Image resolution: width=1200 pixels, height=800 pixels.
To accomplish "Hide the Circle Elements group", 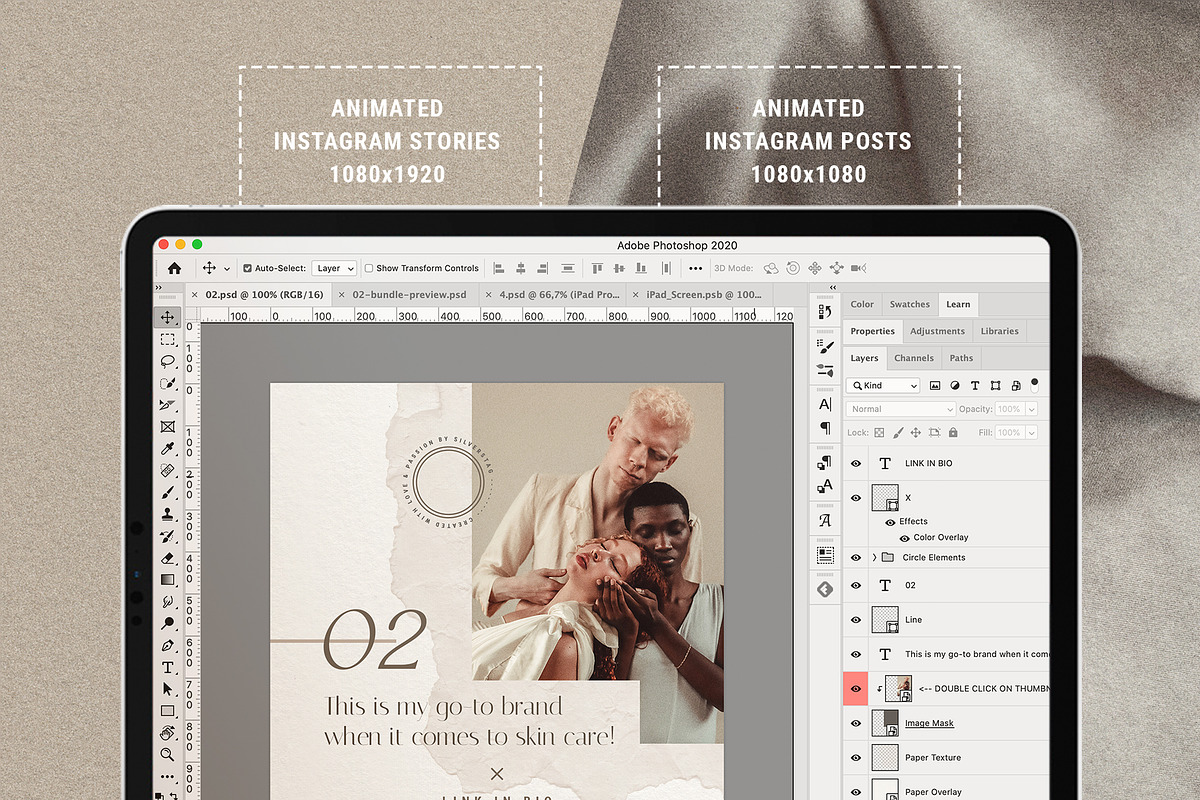I will click(855, 558).
